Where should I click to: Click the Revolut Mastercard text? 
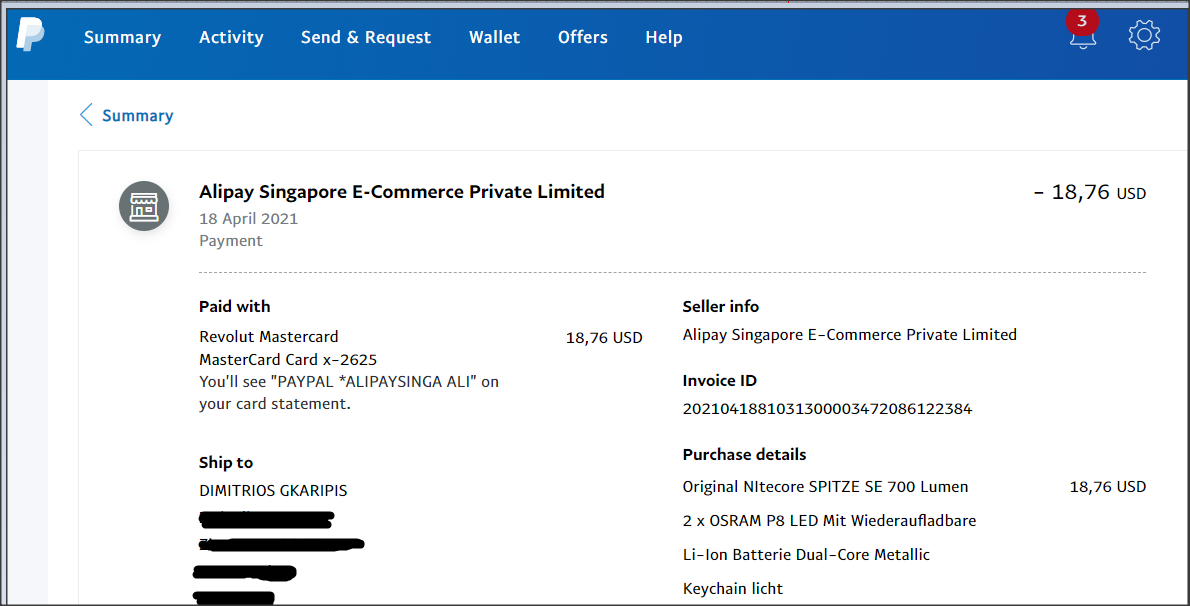tap(269, 336)
